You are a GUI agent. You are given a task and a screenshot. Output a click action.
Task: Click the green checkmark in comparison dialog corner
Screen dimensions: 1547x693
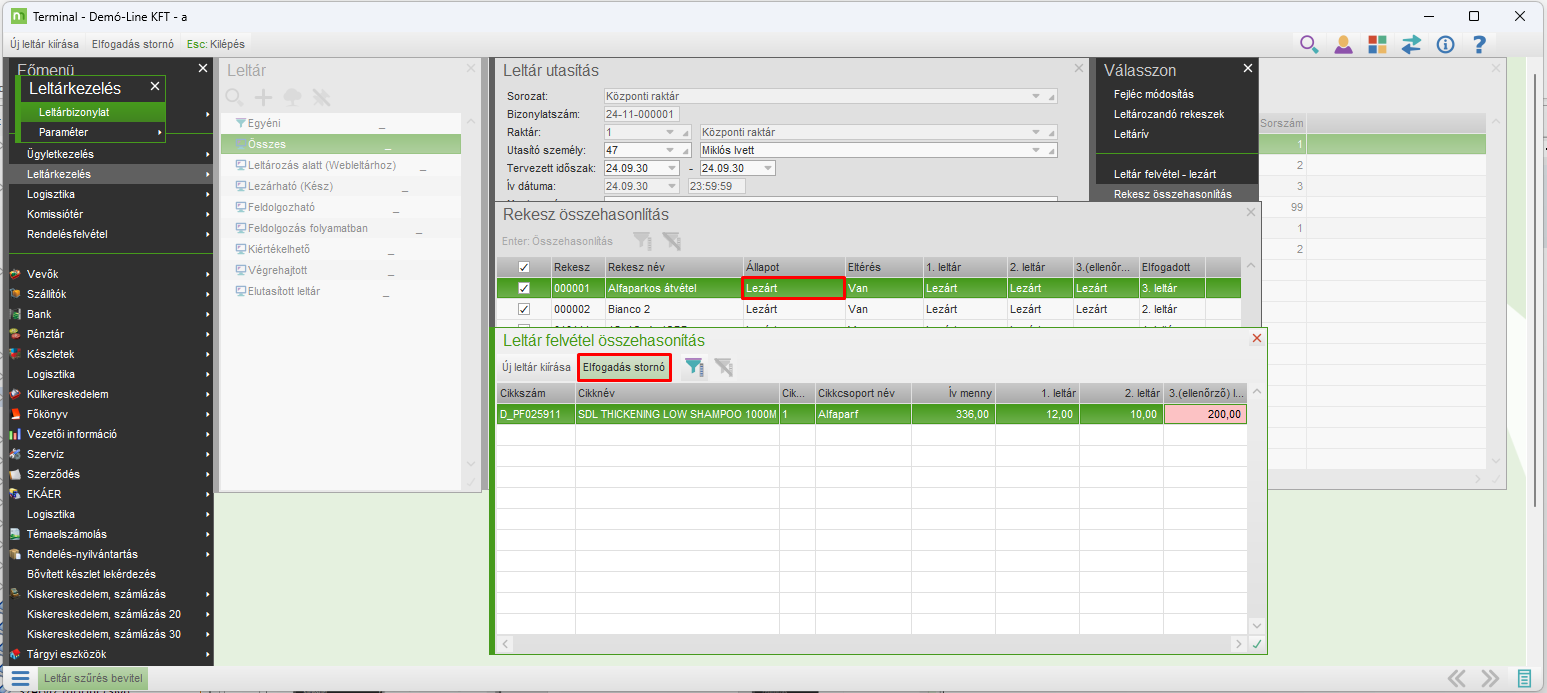(x=1257, y=644)
